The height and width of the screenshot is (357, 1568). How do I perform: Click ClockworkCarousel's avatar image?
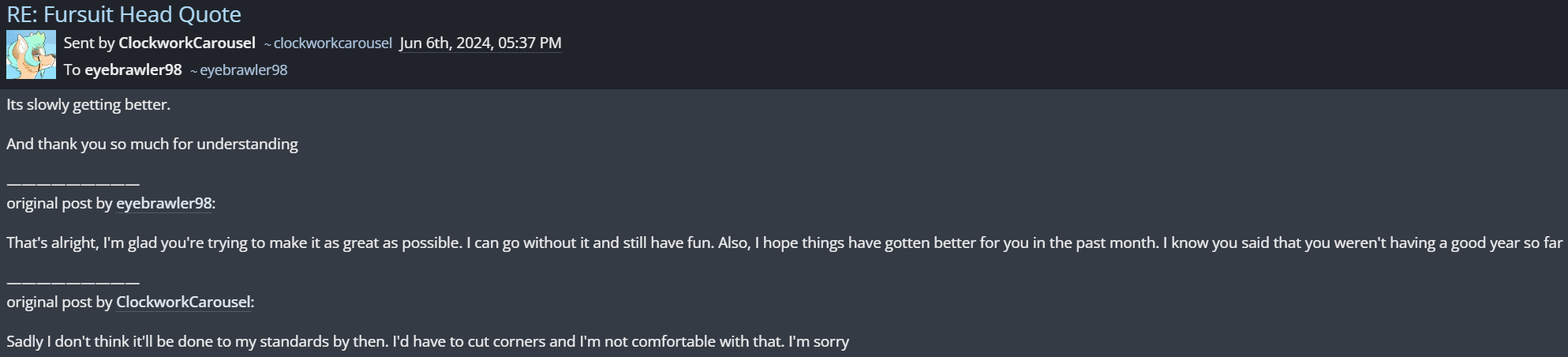[x=31, y=54]
